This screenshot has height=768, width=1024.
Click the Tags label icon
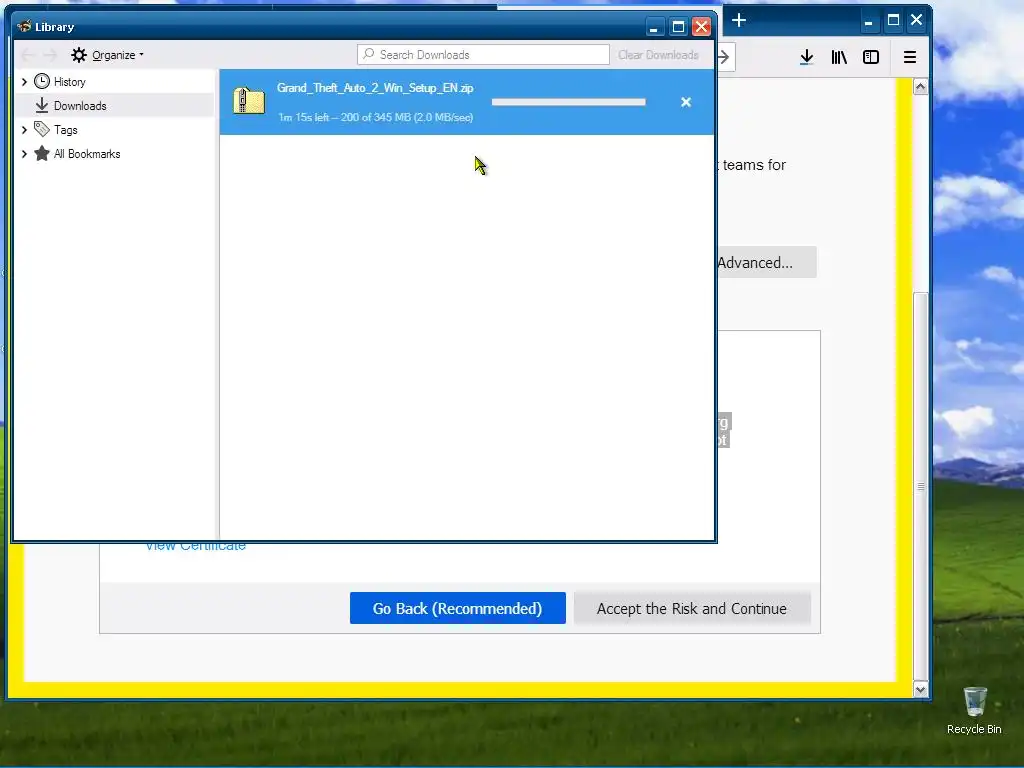42,129
